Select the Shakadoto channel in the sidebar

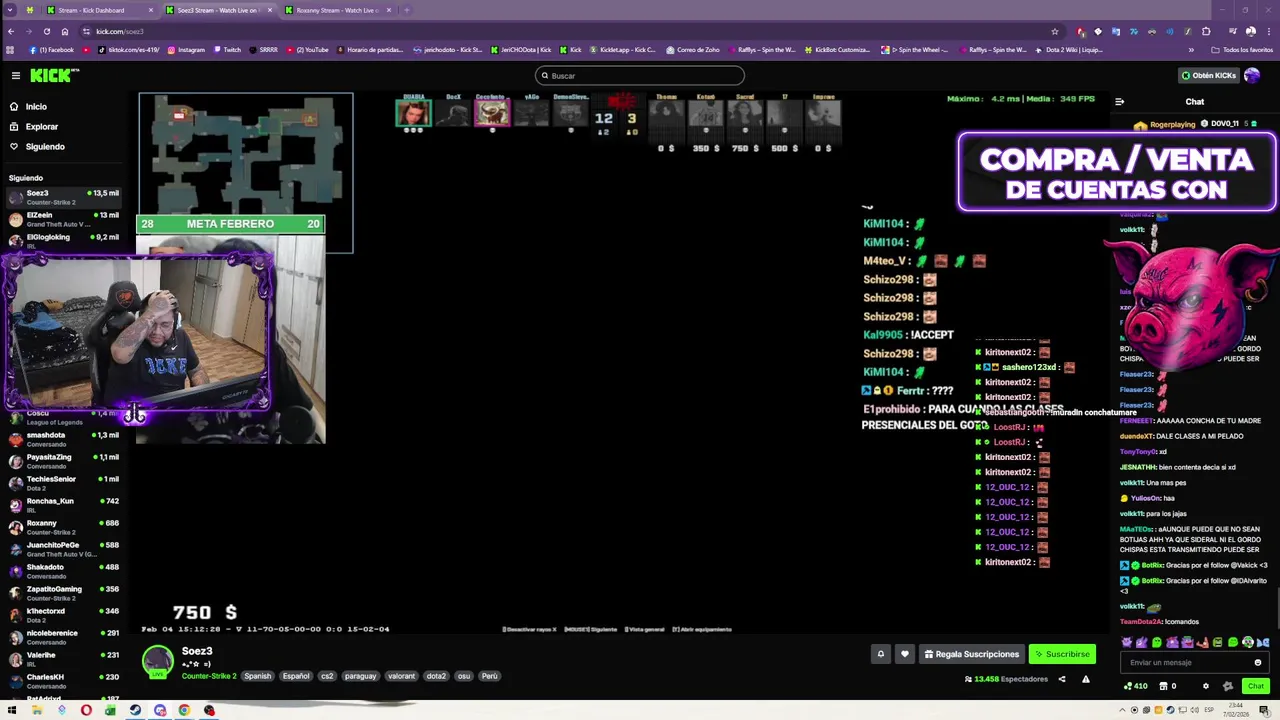(64, 571)
